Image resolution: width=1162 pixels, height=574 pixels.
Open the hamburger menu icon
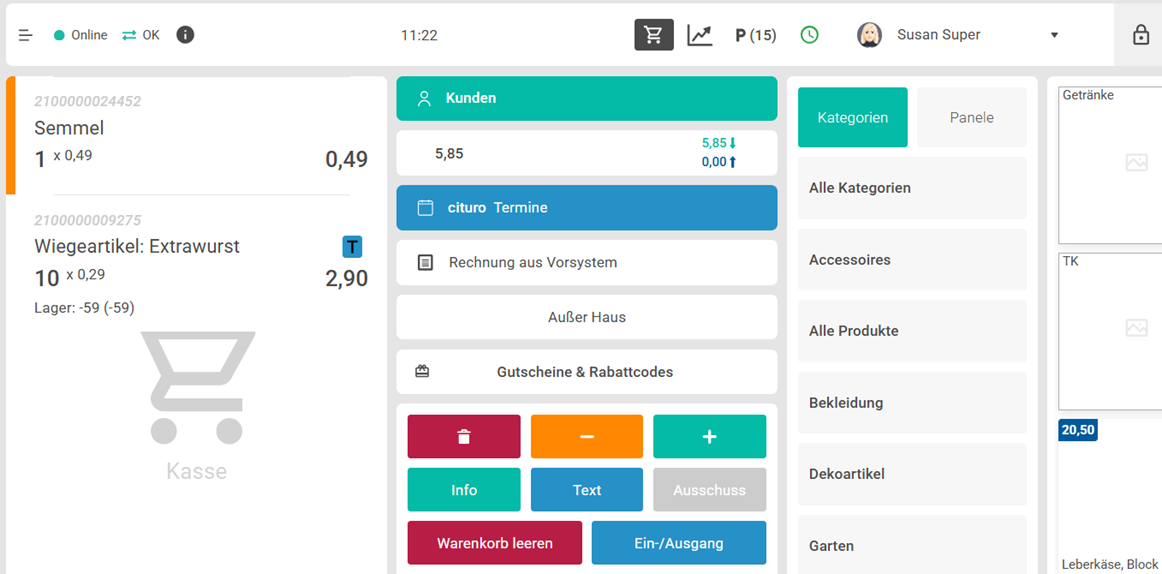coord(26,35)
